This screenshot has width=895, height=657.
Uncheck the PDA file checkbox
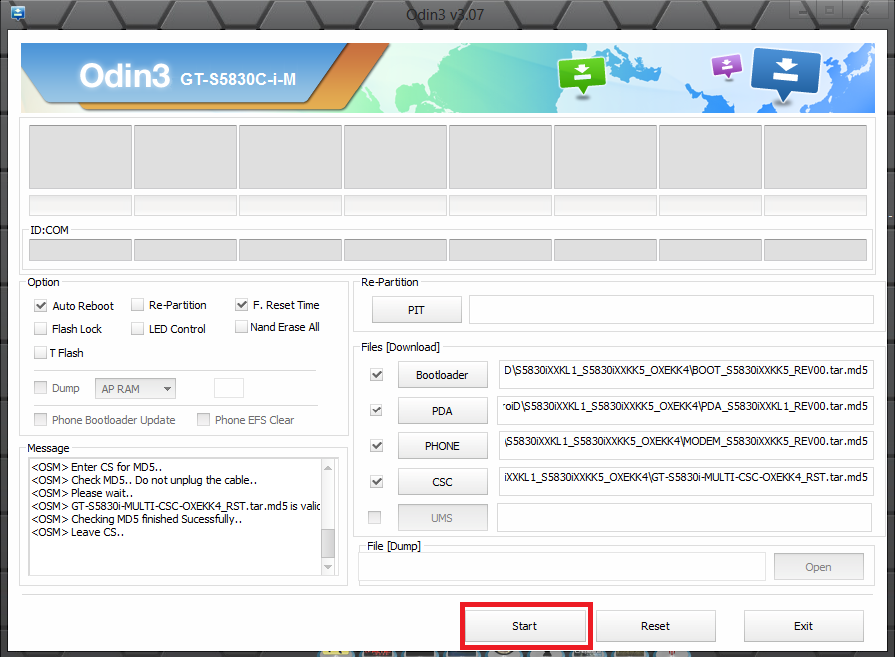click(376, 410)
